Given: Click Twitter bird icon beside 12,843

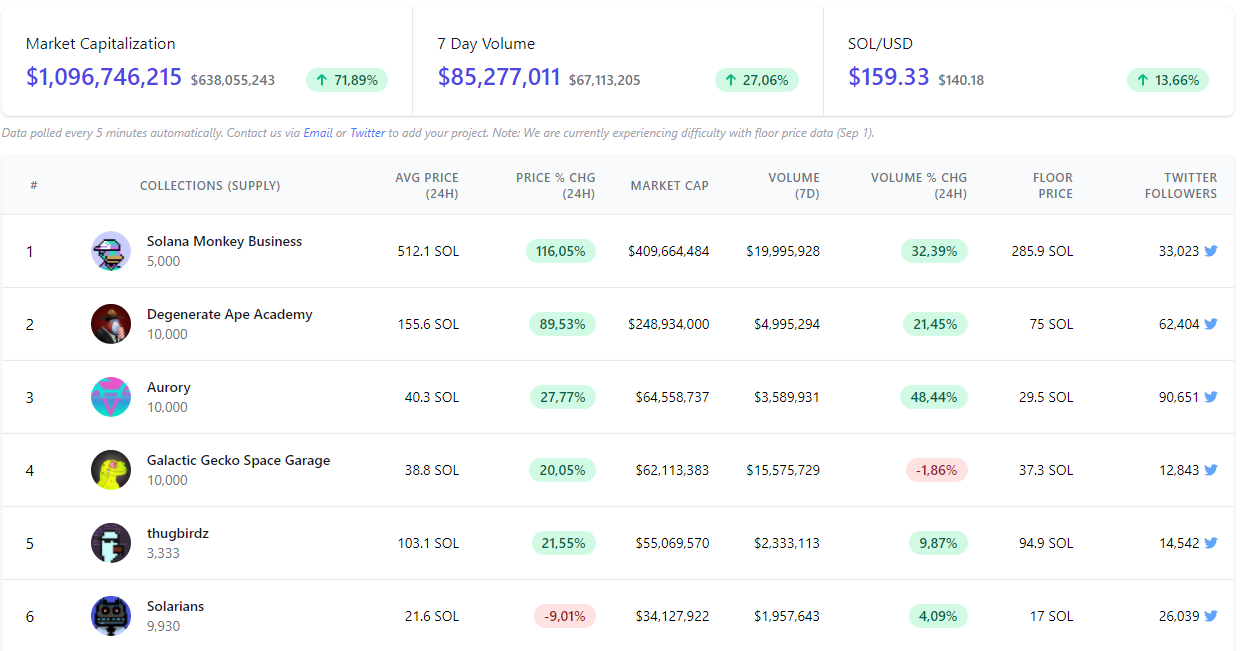Looking at the screenshot, I should point(1211,470).
